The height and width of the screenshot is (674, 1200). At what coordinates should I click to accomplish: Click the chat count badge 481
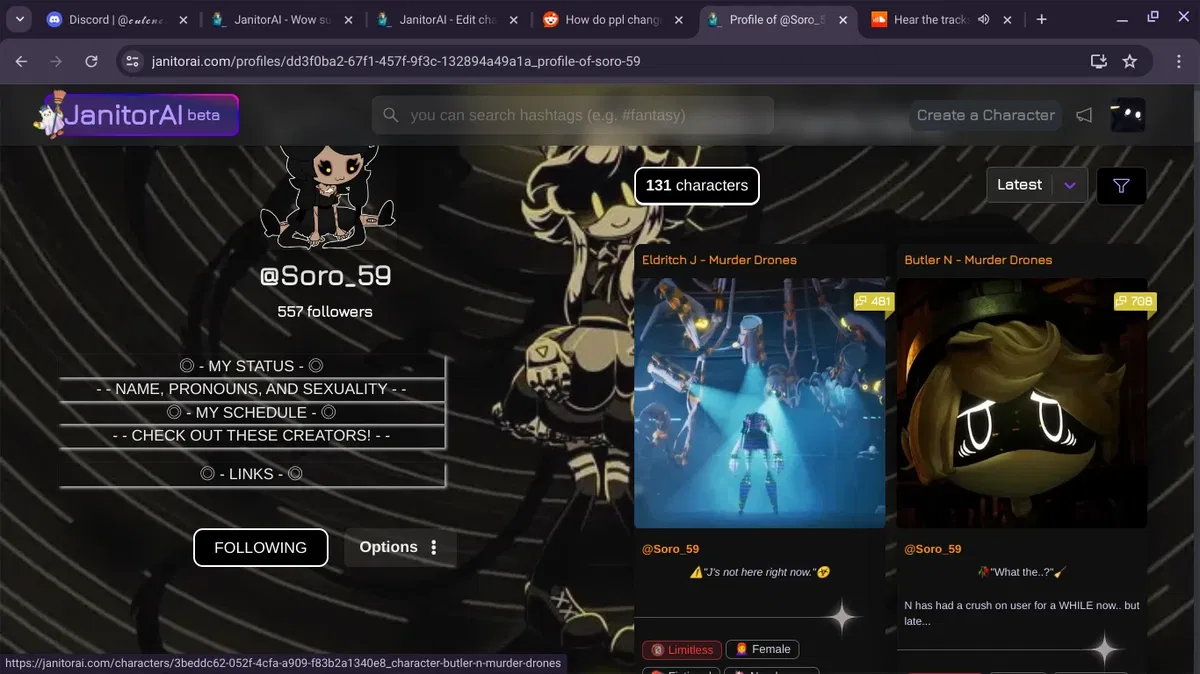tap(872, 301)
